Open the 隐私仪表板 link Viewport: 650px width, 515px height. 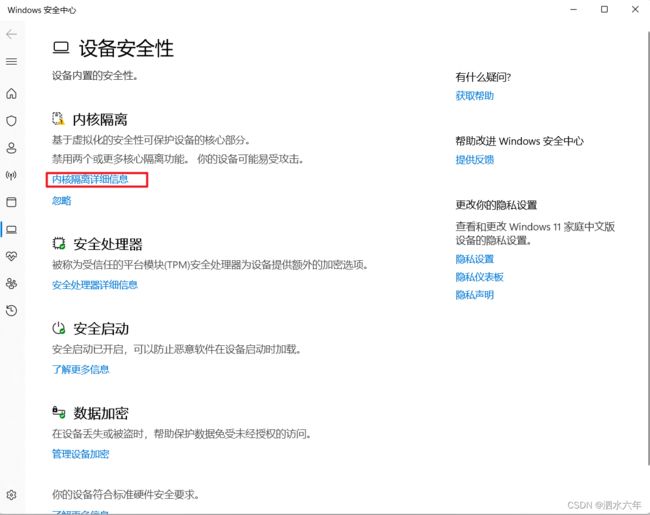[x=480, y=277]
